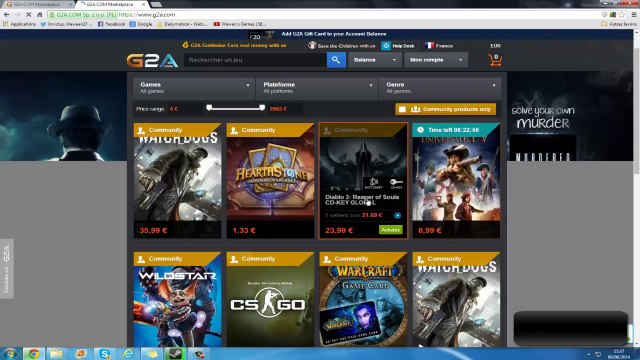This screenshot has width=640, height=360.
Task: Click the Help Desk button
Action: [399, 46]
